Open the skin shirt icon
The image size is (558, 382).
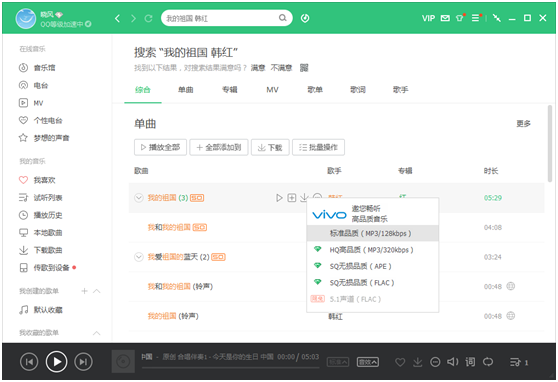click(460, 18)
